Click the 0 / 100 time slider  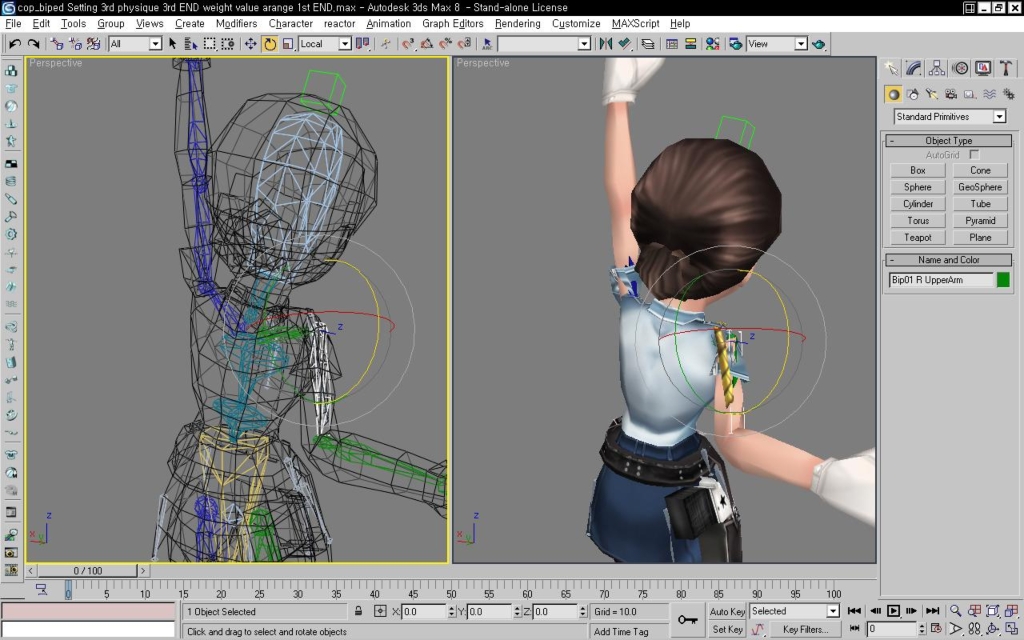click(88, 571)
